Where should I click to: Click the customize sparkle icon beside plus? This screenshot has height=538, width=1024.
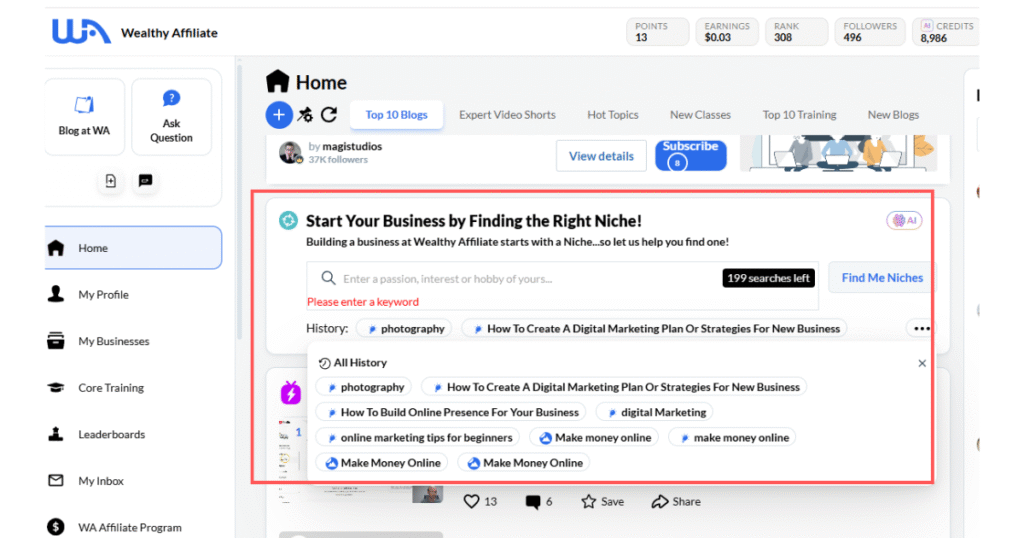pyautogui.click(x=305, y=115)
